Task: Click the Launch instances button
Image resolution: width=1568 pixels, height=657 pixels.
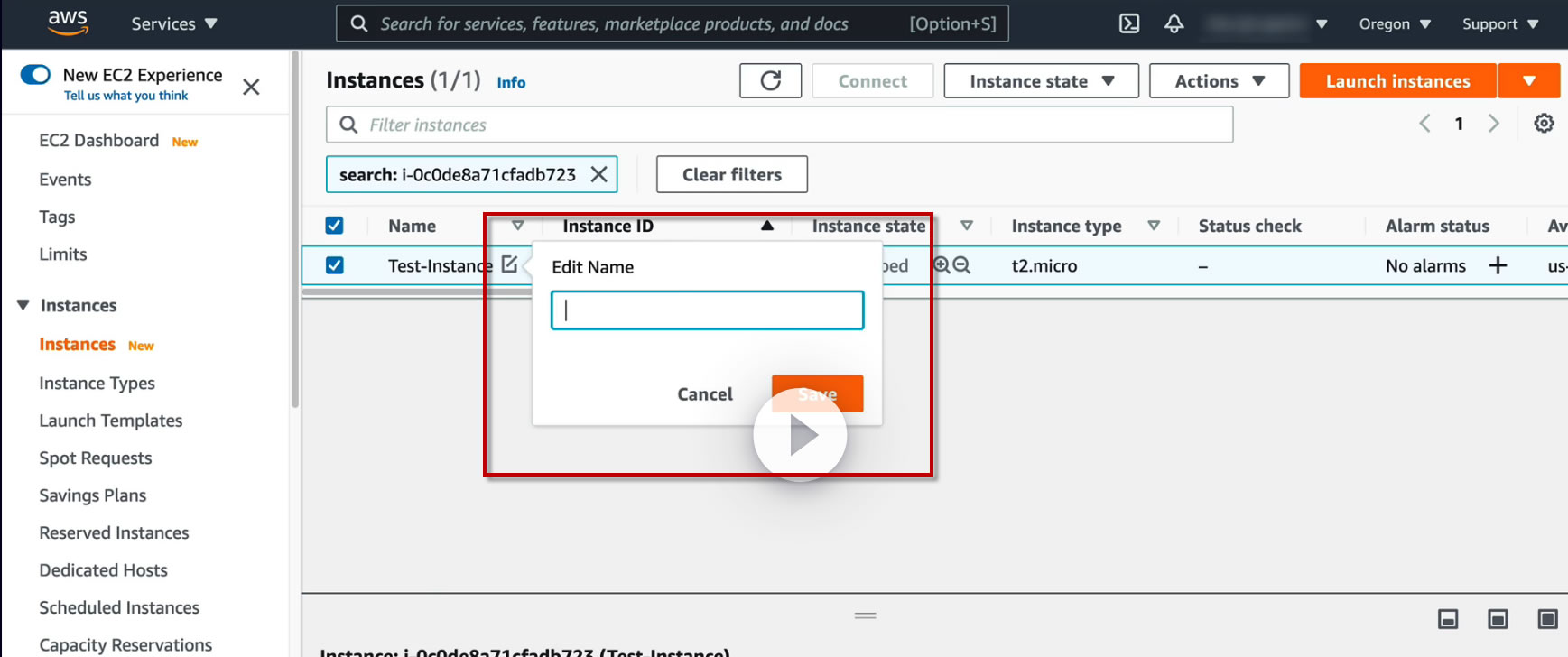Action: [1398, 81]
